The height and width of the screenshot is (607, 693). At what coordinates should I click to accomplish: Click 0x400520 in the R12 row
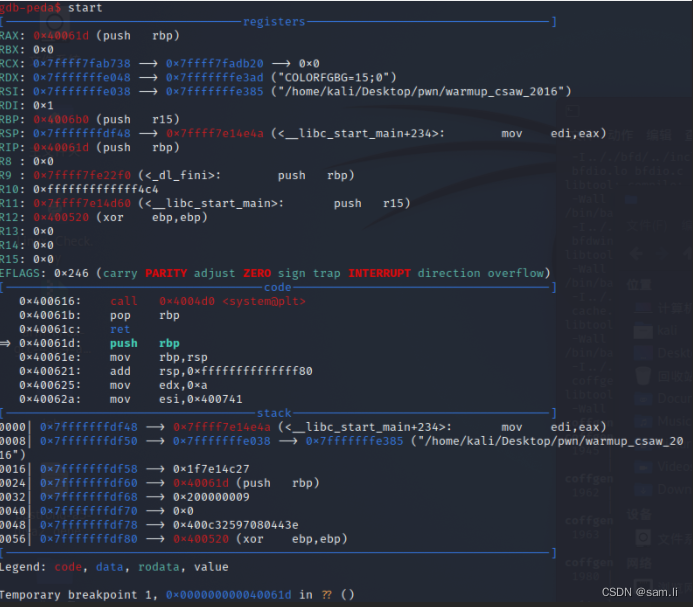point(61,218)
